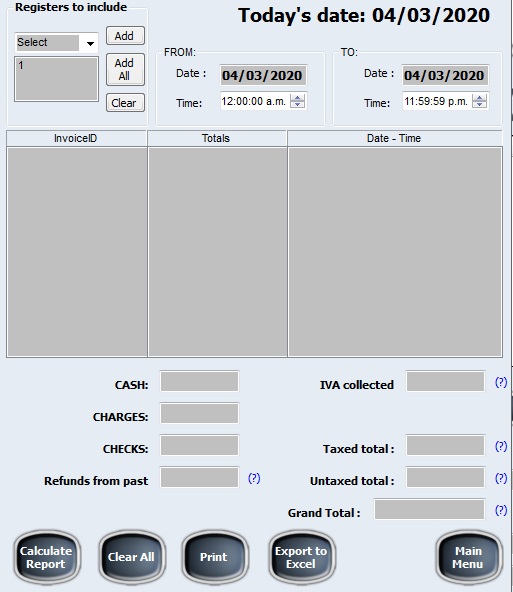
Task: Decrease the TO time with the down arrow
Action: [x=479, y=104]
